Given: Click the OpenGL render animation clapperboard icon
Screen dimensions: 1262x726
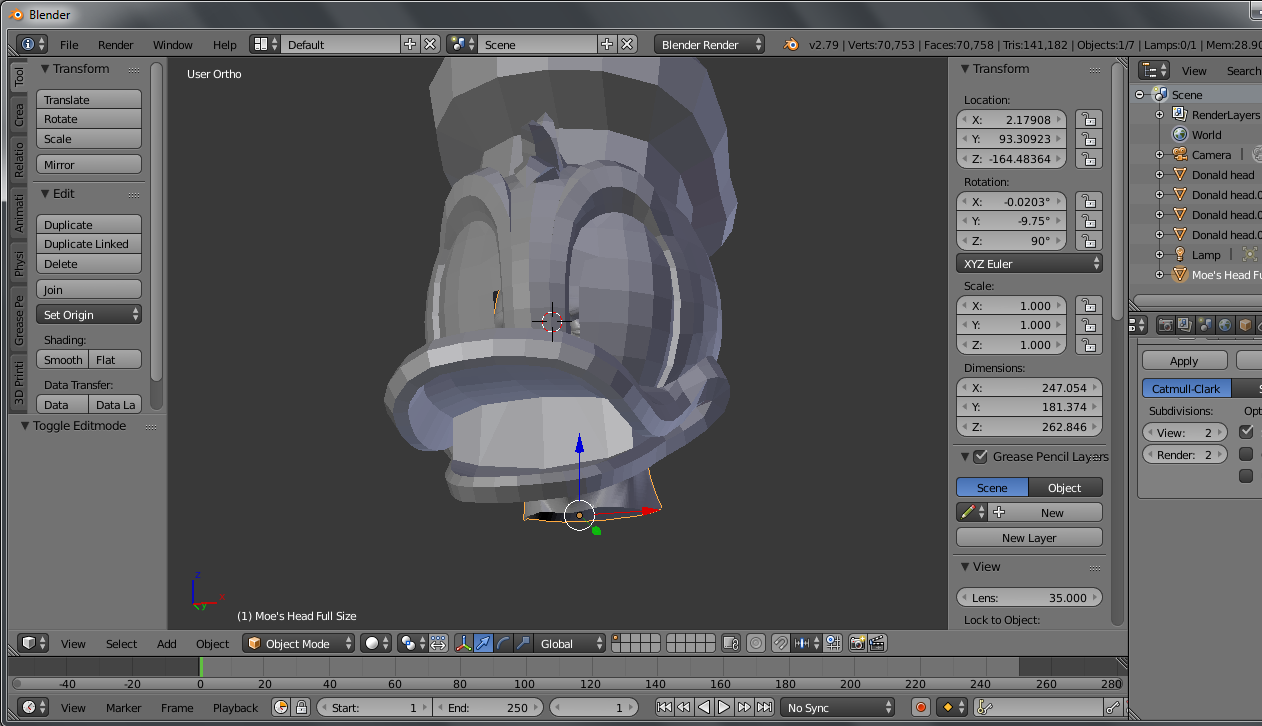Looking at the screenshot, I should 877,643.
